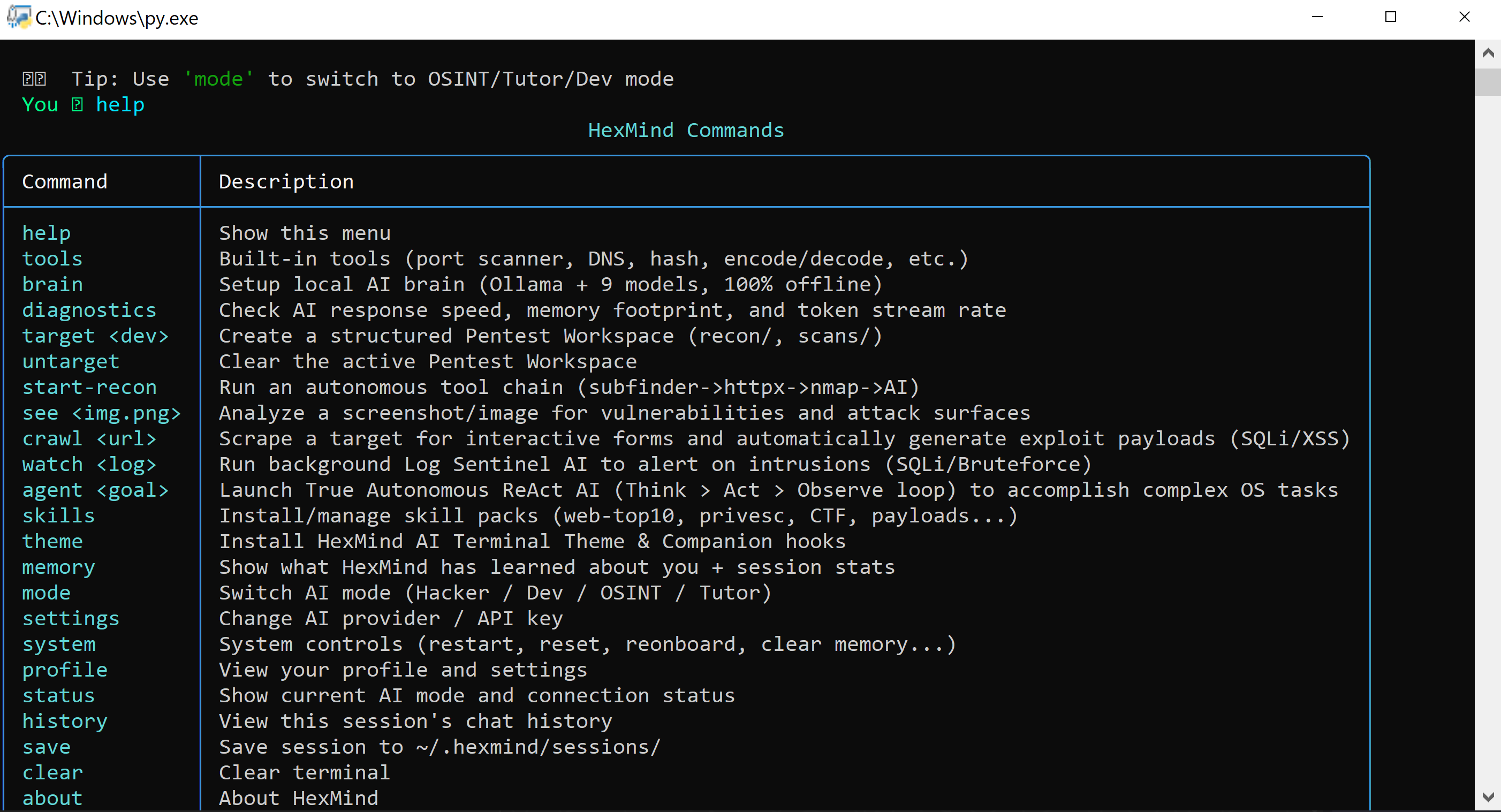Minimize the py.exe console window
Screen dimensions: 1501x812
pos(1317,17)
